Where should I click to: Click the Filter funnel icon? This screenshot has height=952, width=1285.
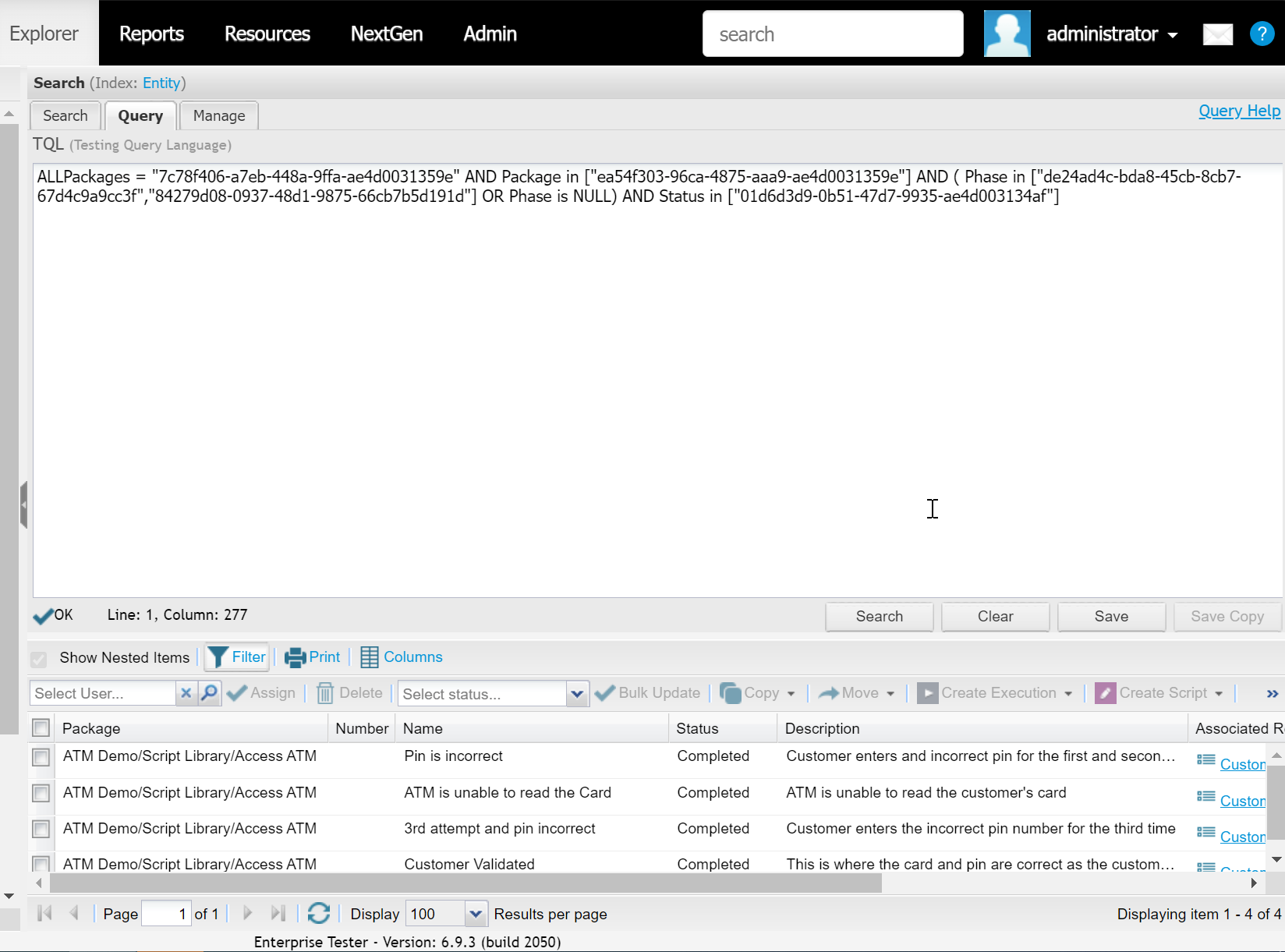coord(218,657)
